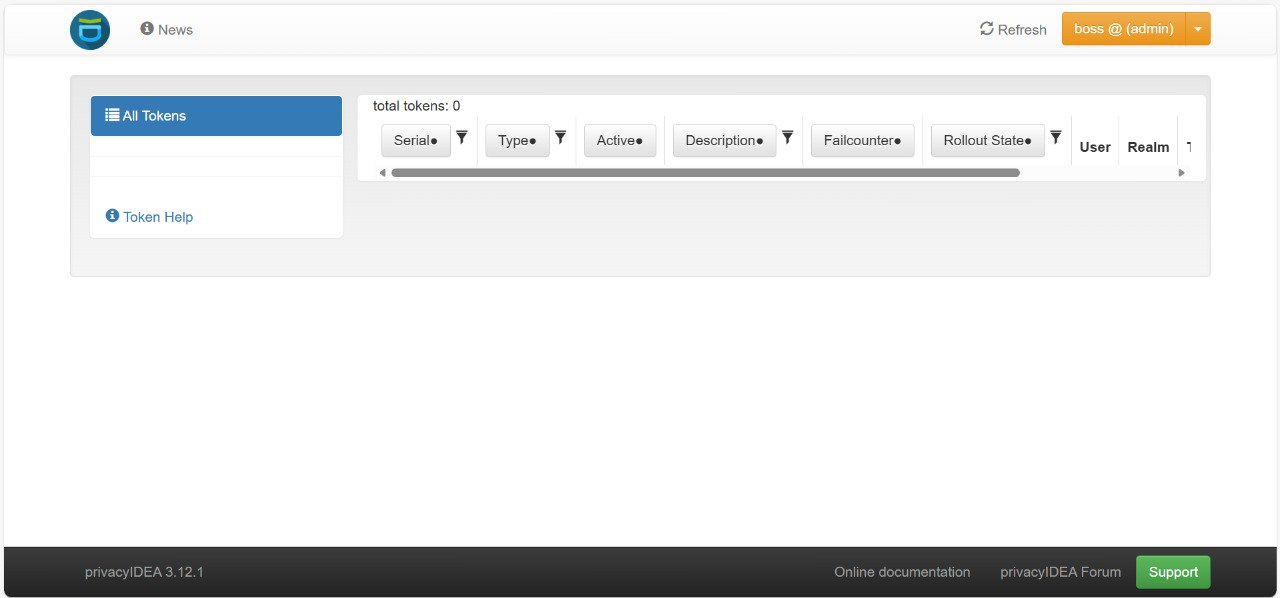The width and height of the screenshot is (1280, 598).
Task: Sort tokens by Description column
Action: coord(724,141)
